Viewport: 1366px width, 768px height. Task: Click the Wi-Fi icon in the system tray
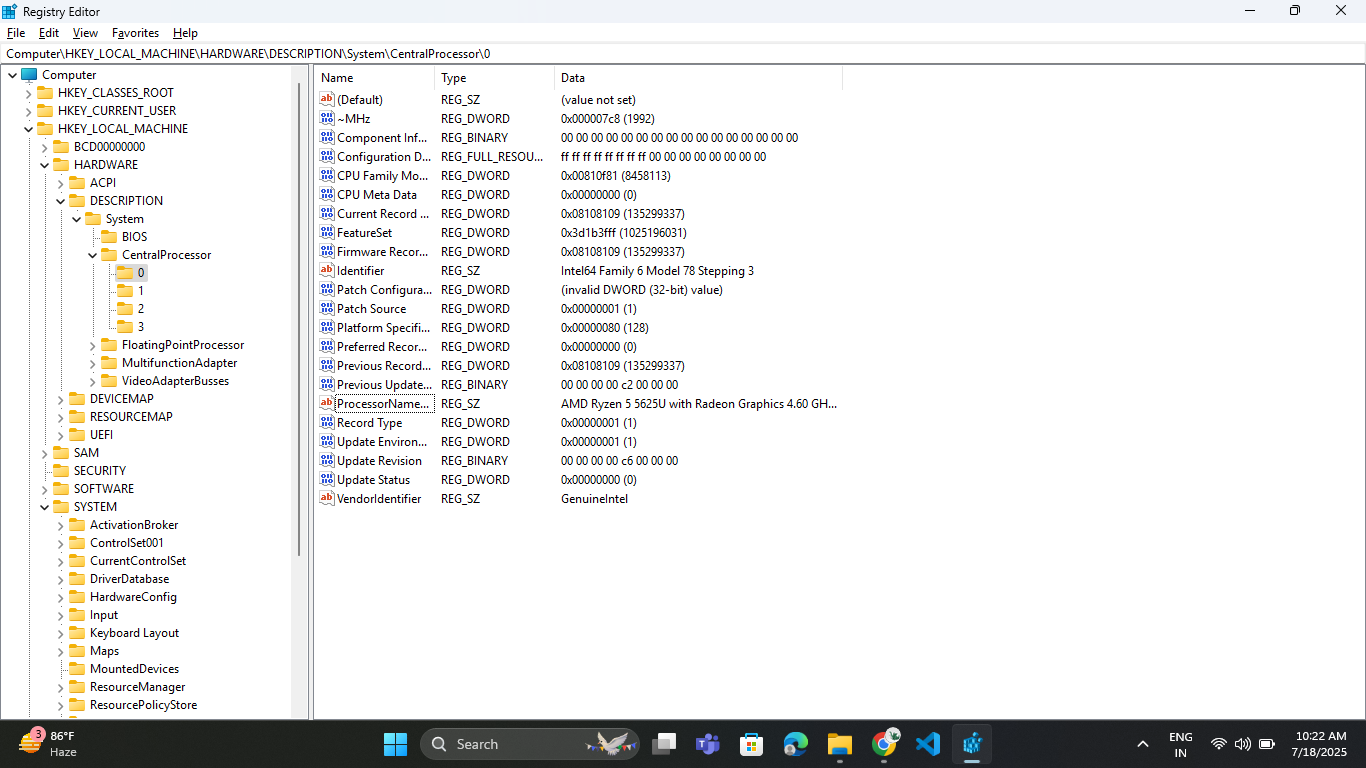pyautogui.click(x=1218, y=744)
